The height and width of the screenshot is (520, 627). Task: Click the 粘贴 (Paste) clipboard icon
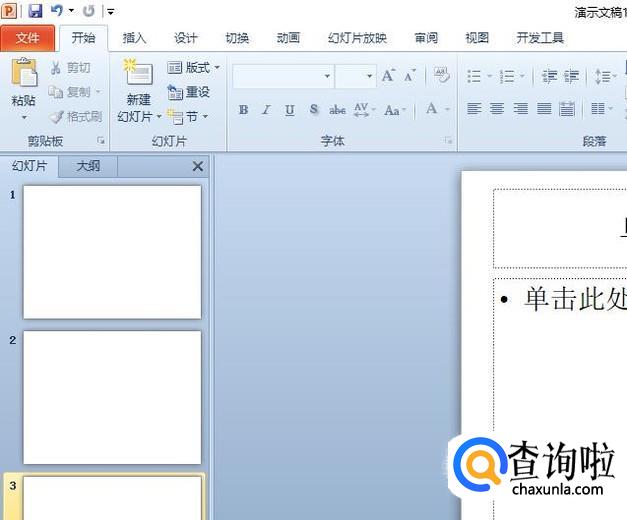point(24,72)
